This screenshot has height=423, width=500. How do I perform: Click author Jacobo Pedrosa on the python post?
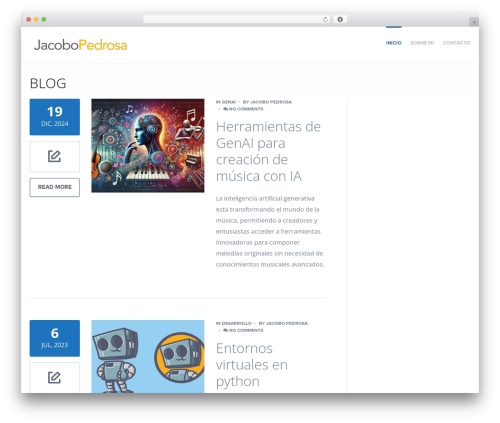pos(287,323)
